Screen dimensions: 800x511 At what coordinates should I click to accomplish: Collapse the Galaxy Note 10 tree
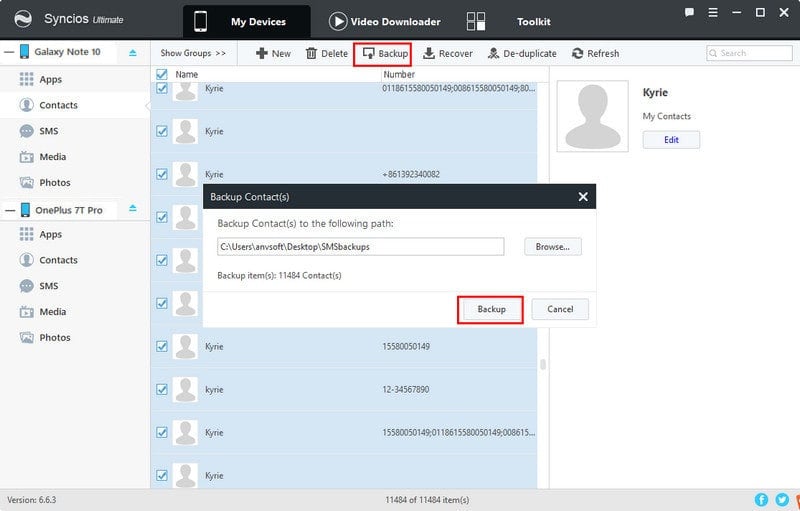pyautogui.click(x=9, y=52)
